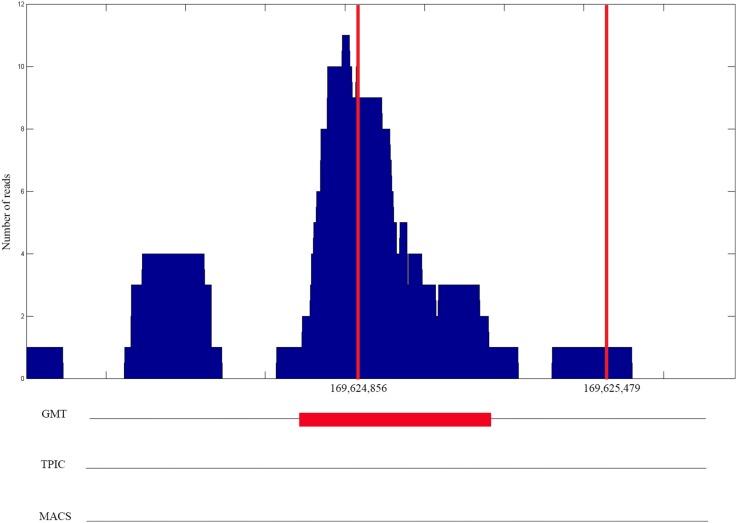
Task: Select the TPIC track label
Action: 54,464
